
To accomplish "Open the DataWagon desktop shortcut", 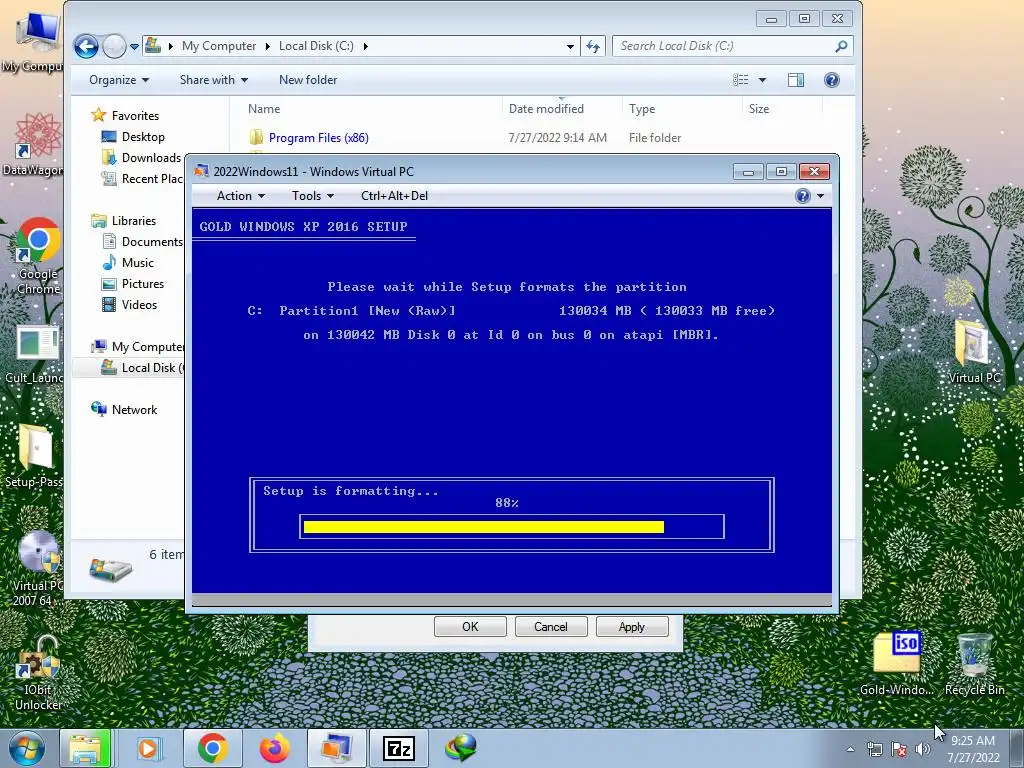I will pos(34,144).
